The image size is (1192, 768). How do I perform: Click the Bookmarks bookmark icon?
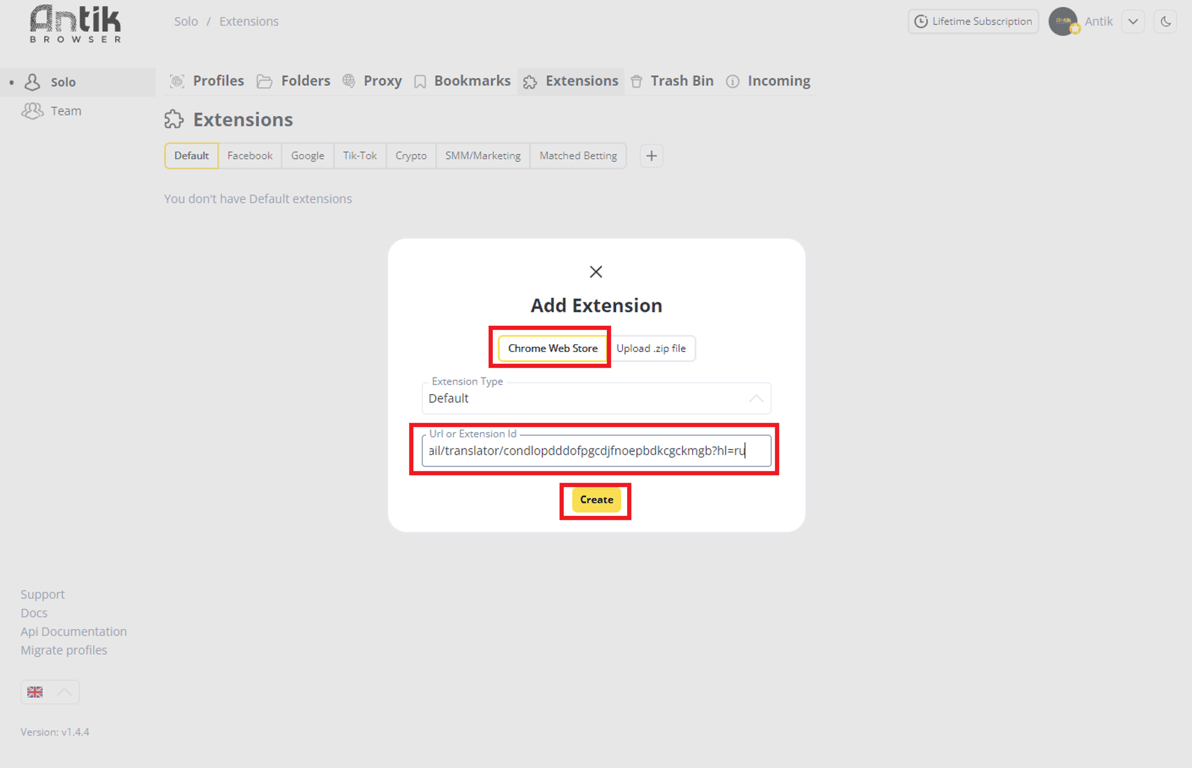point(420,81)
